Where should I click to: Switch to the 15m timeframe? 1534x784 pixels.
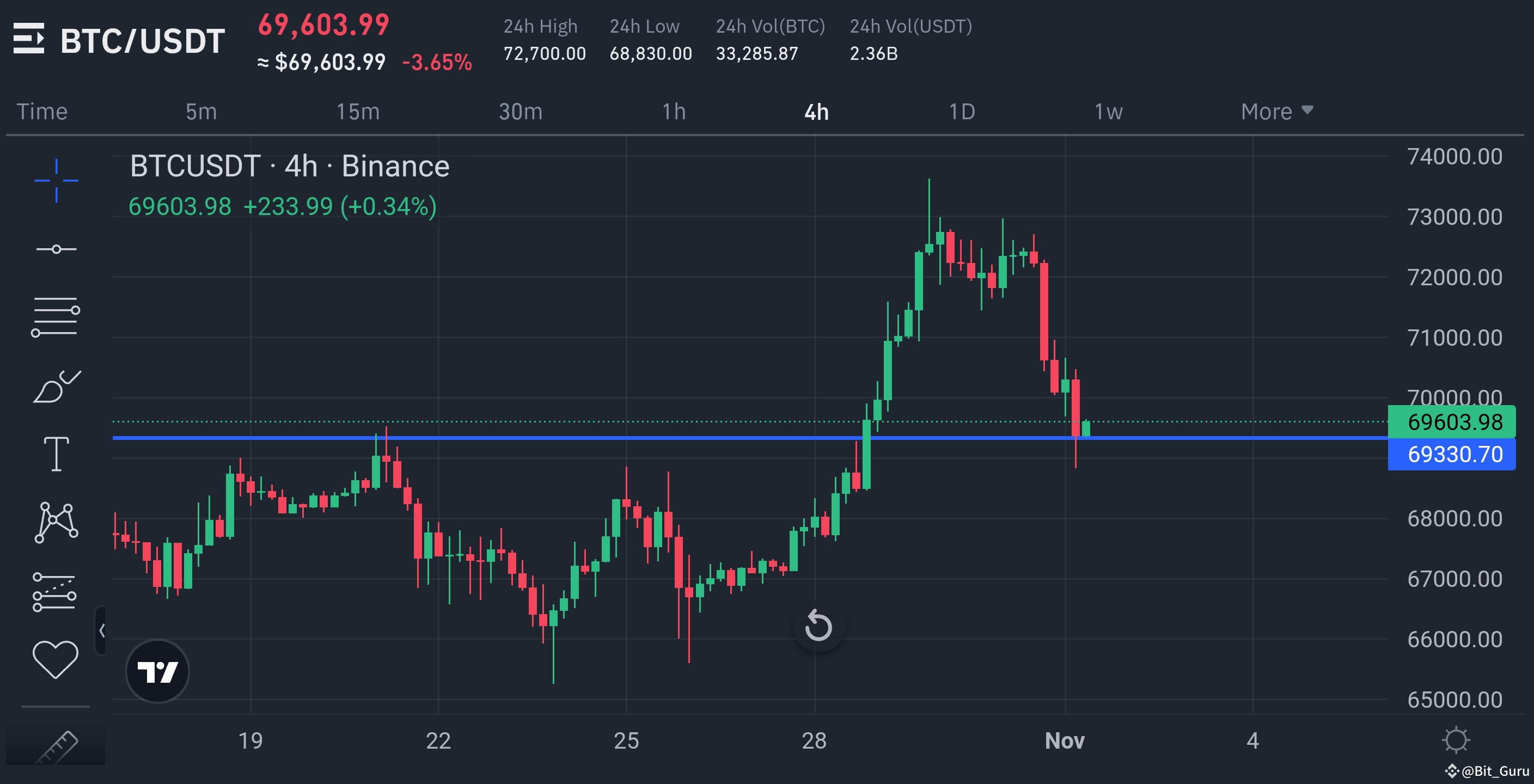tap(357, 111)
